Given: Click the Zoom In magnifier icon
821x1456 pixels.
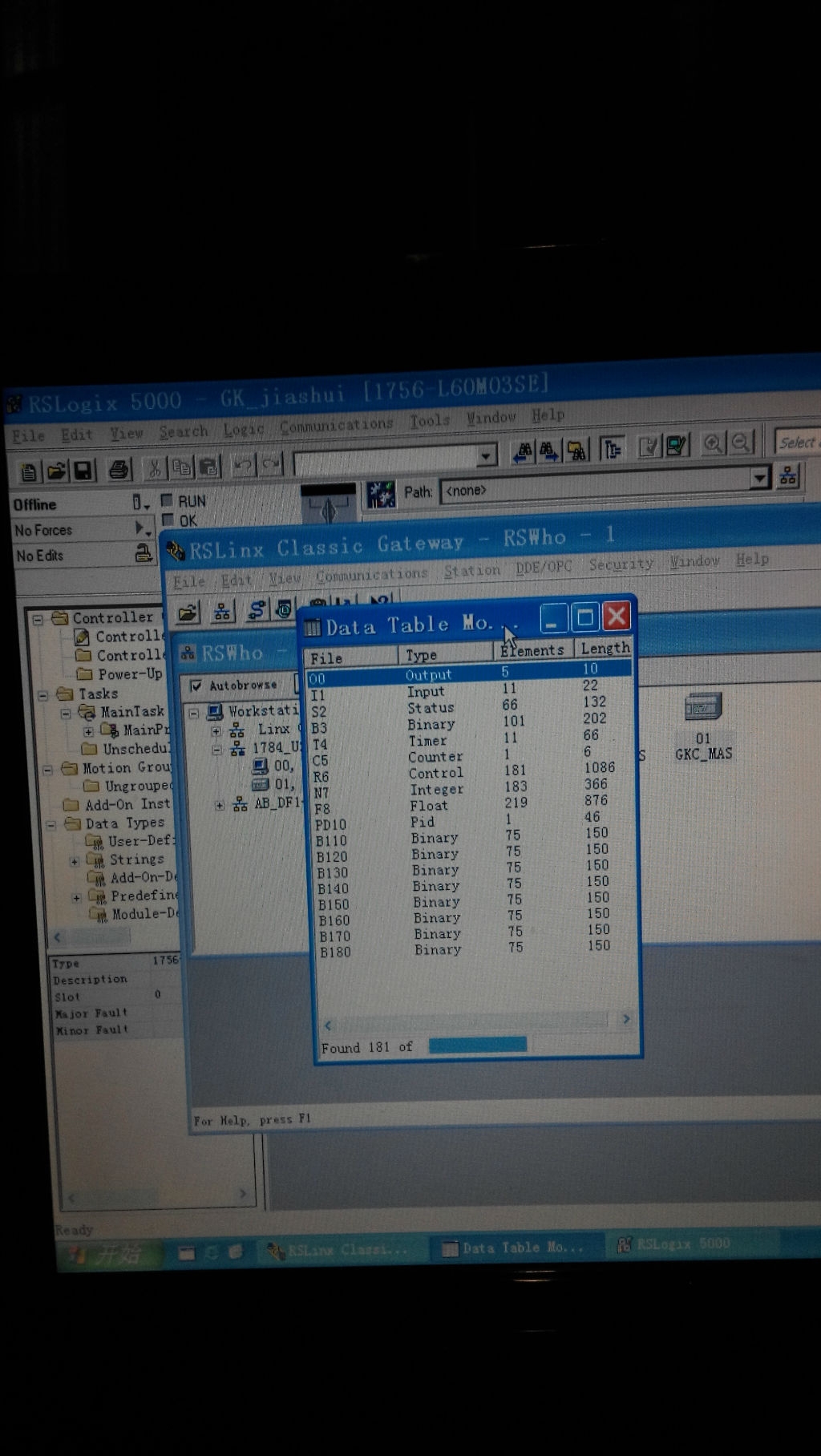Looking at the screenshot, I should pos(712,444).
